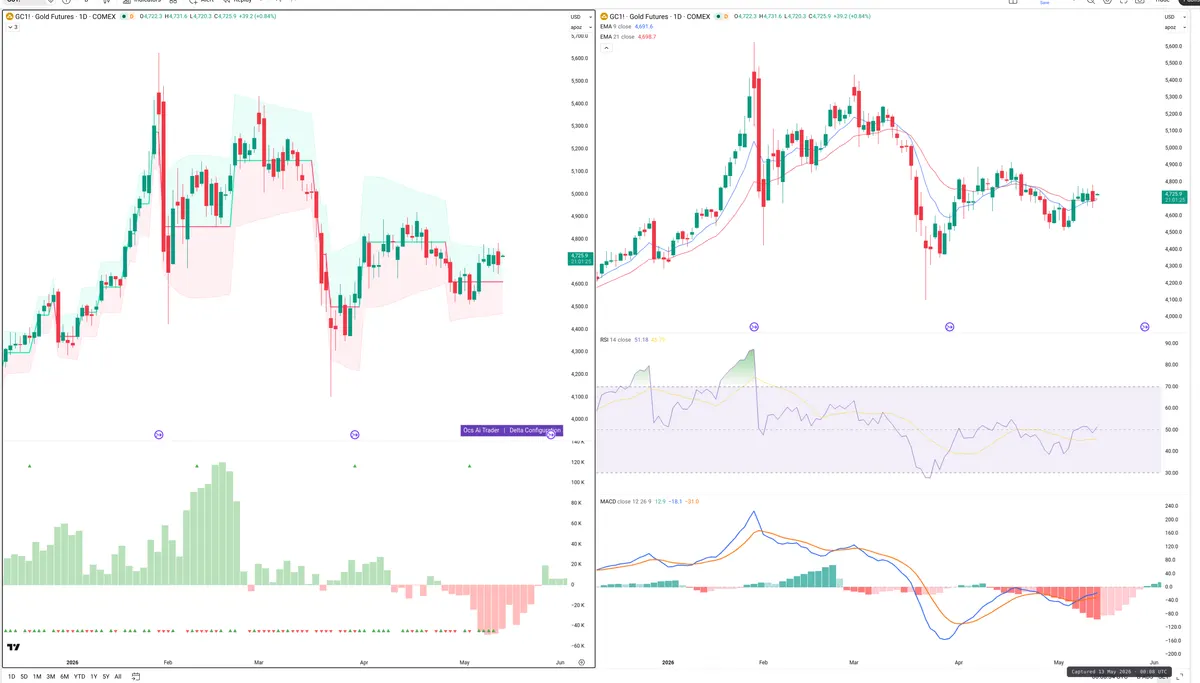1200x683 pixels.
Task: Click the event marker near February in right chart
Action: pos(754,327)
